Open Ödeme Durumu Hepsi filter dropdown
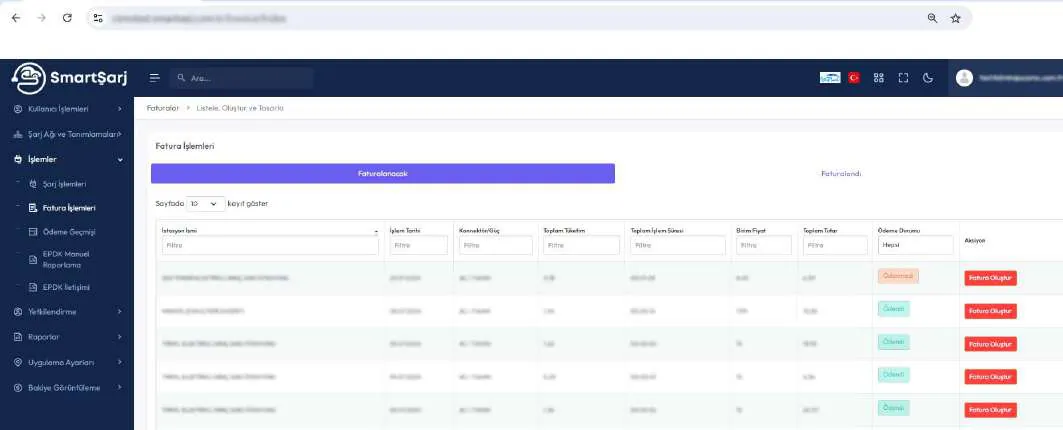The height and width of the screenshot is (430, 1063). tap(915, 245)
